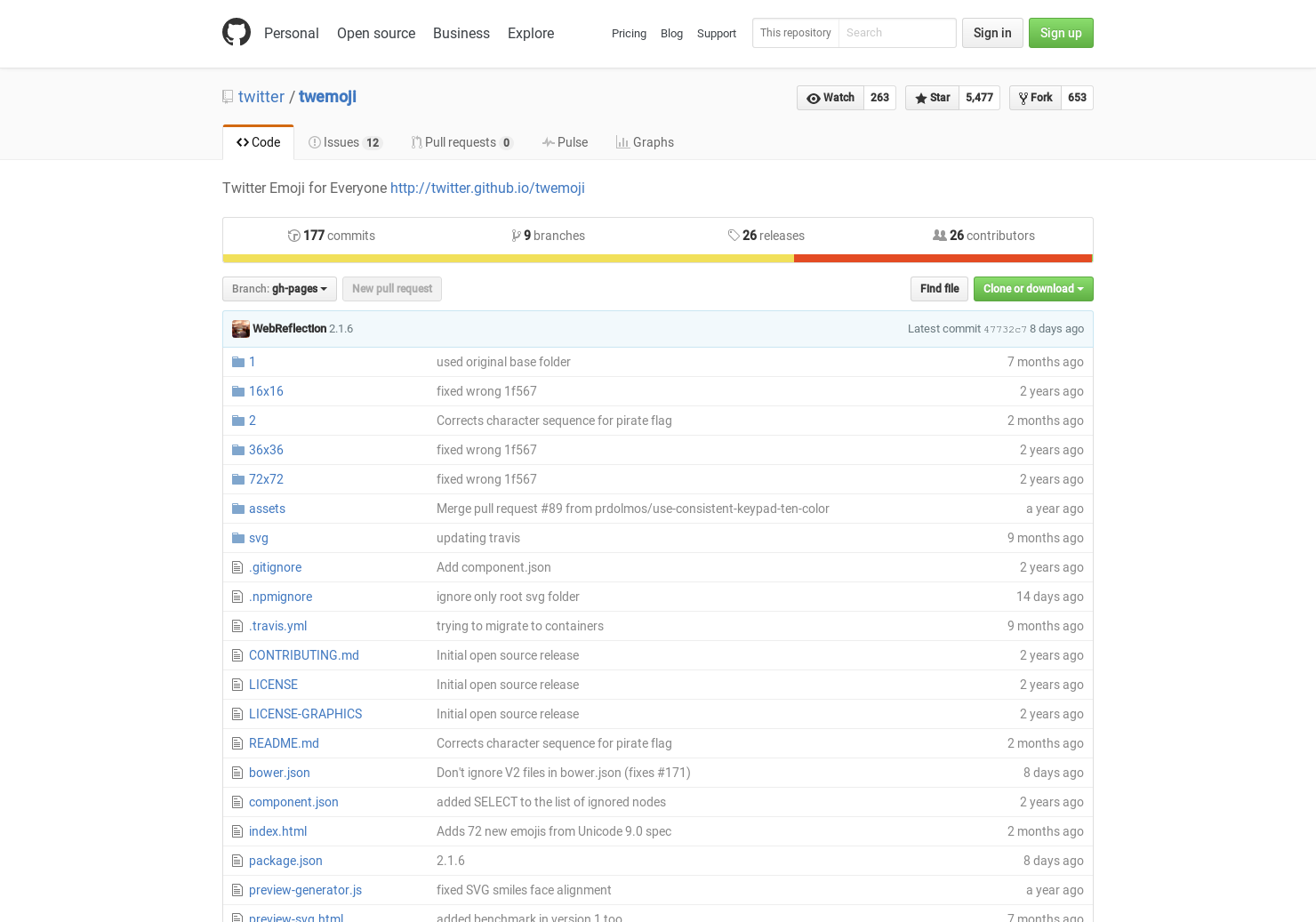Viewport: 1316px width, 922px height.
Task: Open the watchers count 263
Action: pyautogui.click(x=880, y=98)
